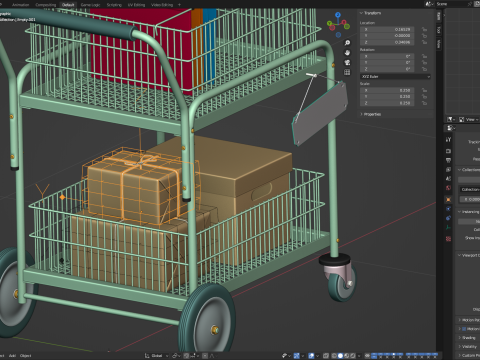Toggle lock on Scale Z

tap(424, 103)
